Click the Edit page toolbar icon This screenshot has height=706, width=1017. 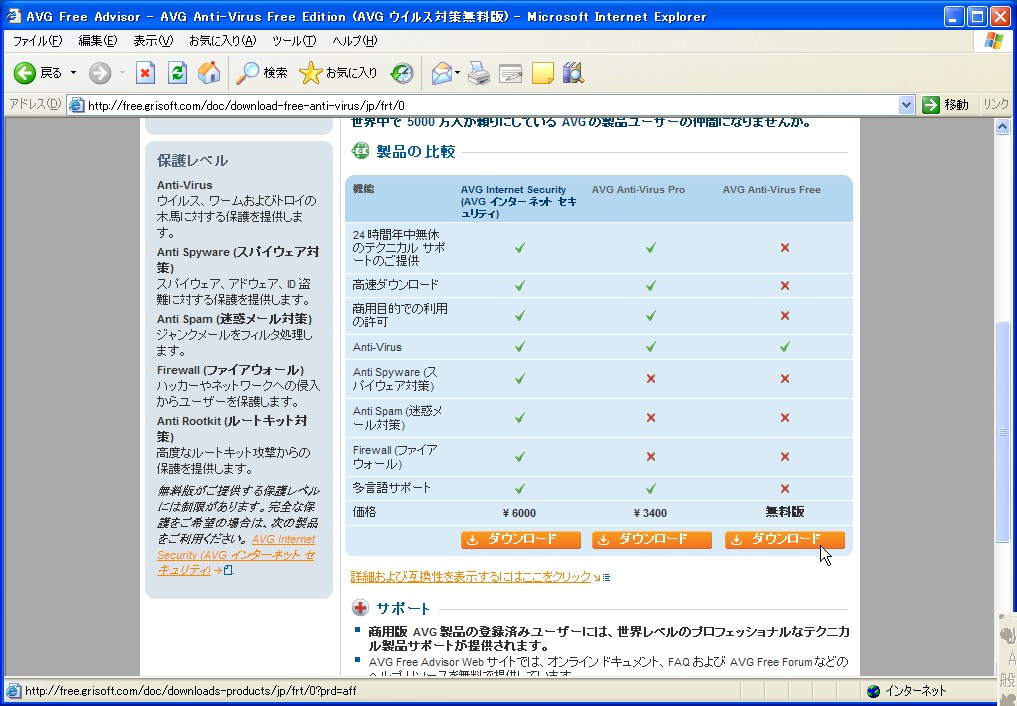pyautogui.click(x=510, y=73)
